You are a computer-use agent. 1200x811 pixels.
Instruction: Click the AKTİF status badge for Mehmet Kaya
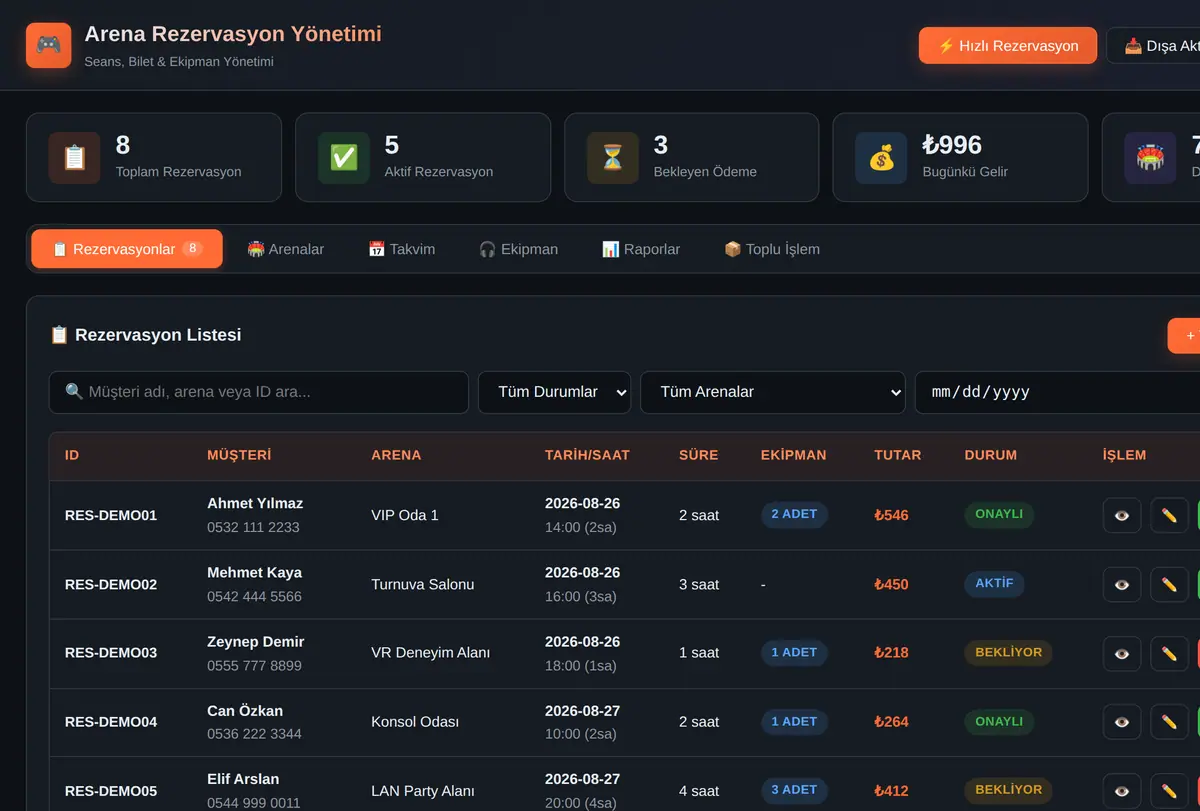[994, 583]
